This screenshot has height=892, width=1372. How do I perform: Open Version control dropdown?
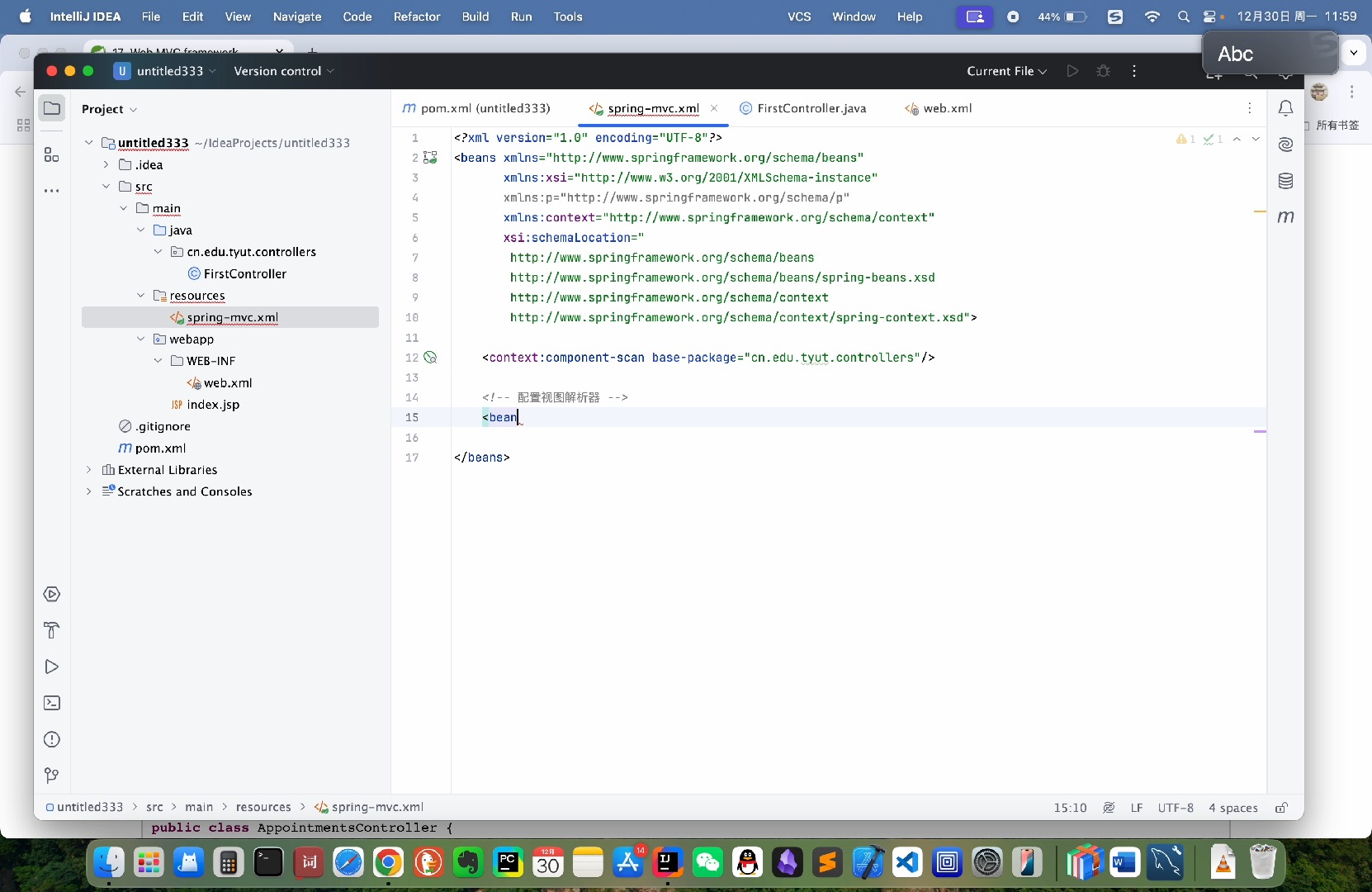point(284,71)
